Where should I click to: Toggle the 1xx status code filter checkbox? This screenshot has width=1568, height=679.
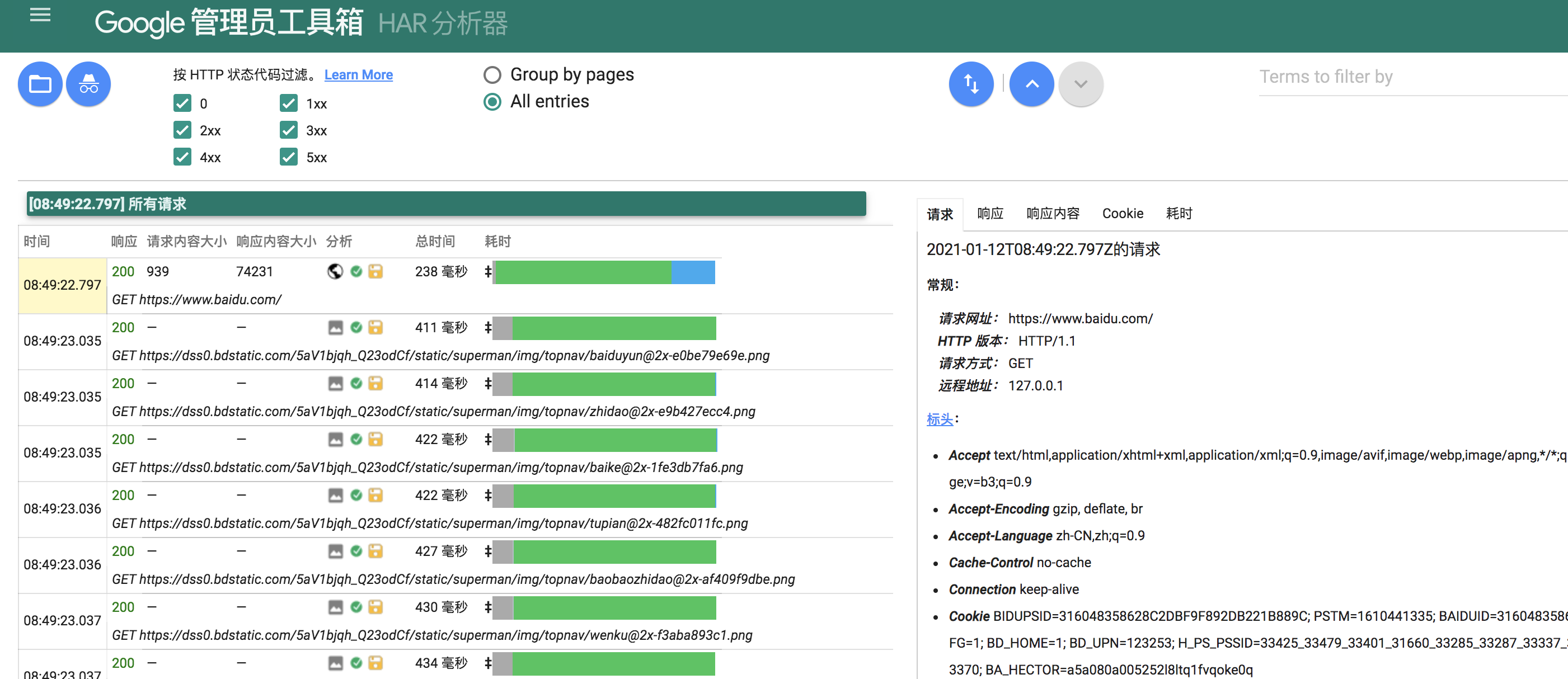pos(289,103)
